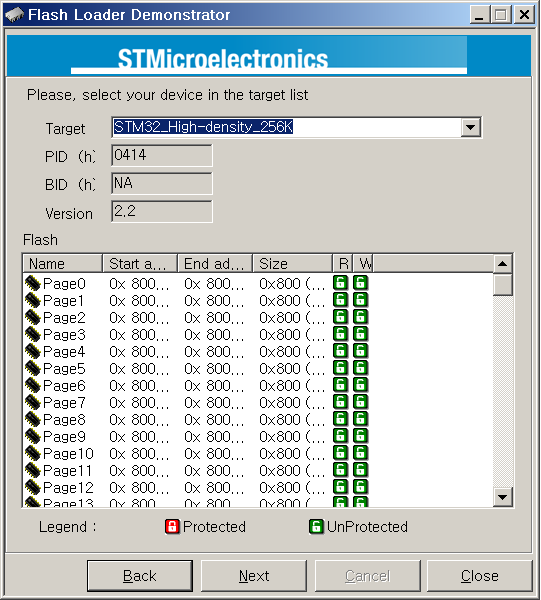The height and width of the screenshot is (600, 541).
Task: Click Page12 read-protection lock icon
Action: (x=341, y=487)
